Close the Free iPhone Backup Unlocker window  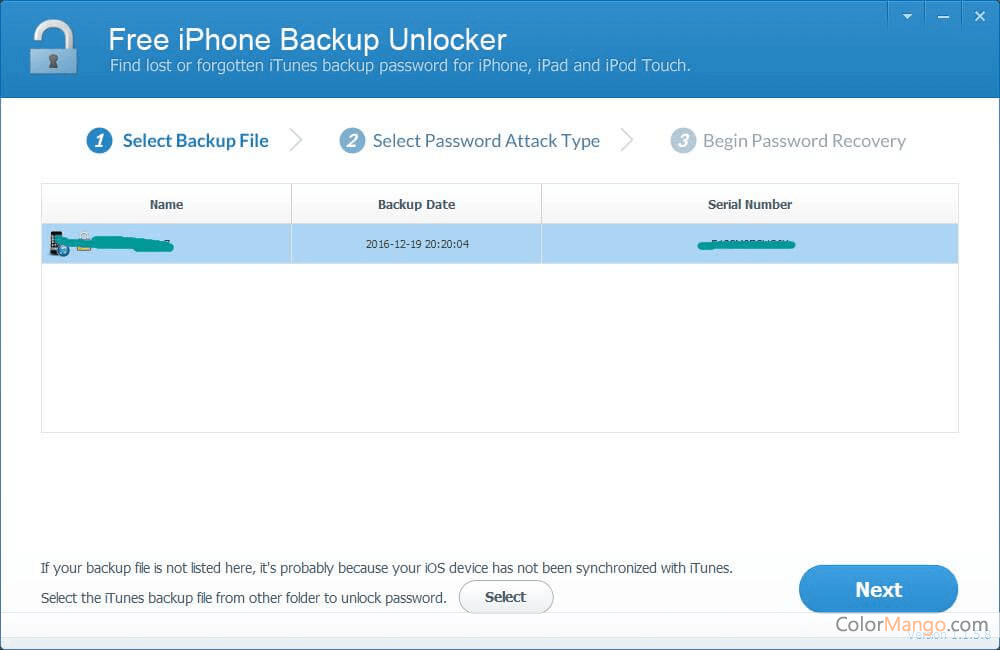pos(978,16)
